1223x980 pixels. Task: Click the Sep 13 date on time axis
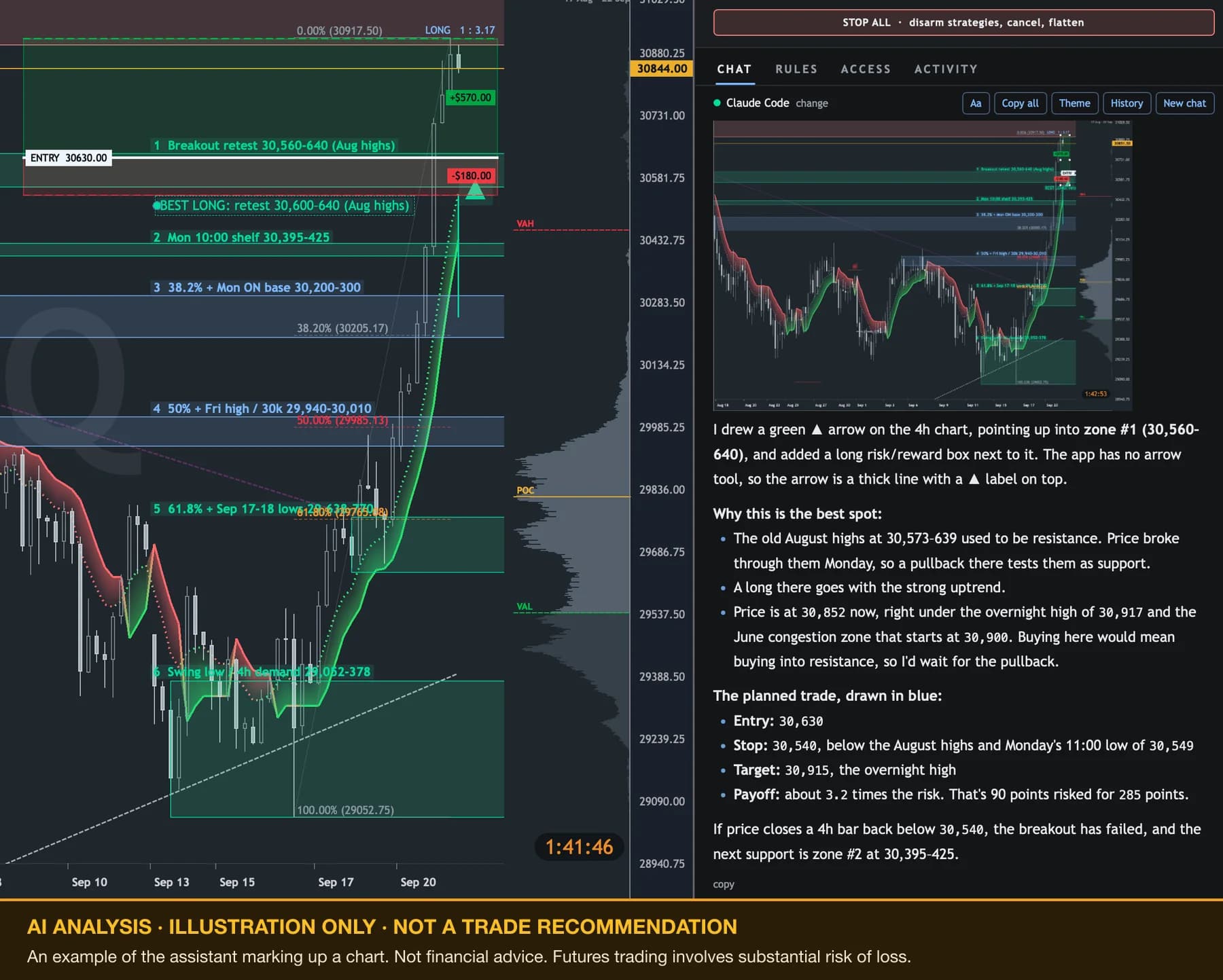pyautogui.click(x=171, y=882)
